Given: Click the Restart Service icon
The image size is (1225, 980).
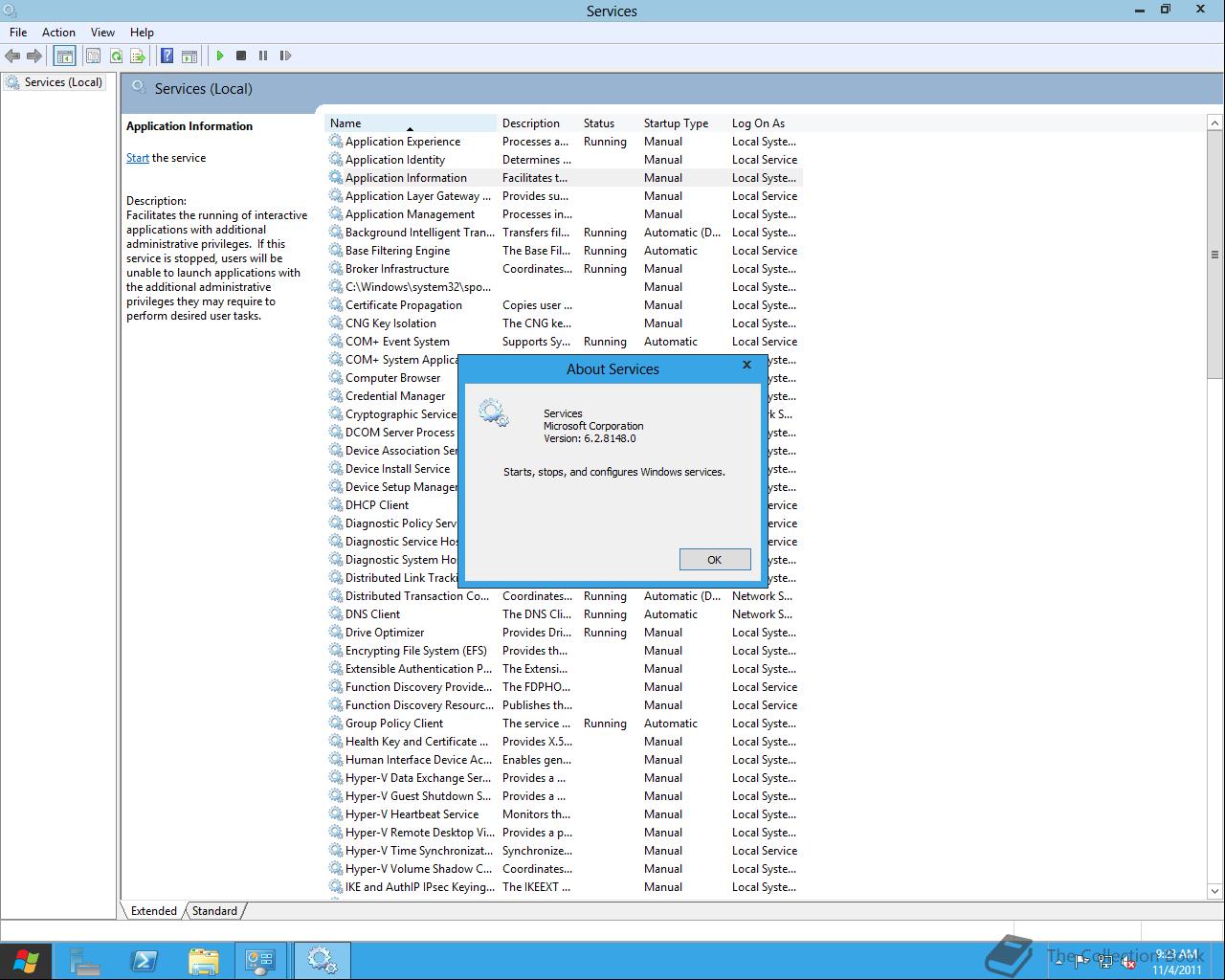Looking at the screenshot, I should click(x=285, y=56).
